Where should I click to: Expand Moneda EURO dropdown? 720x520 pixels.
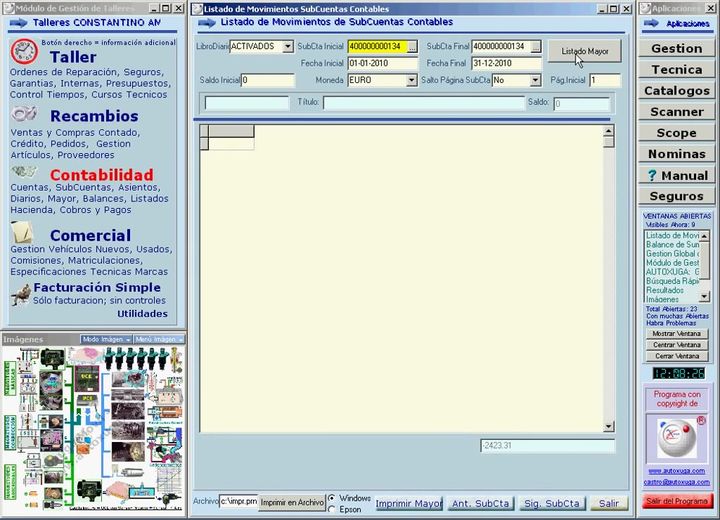(x=411, y=80)
